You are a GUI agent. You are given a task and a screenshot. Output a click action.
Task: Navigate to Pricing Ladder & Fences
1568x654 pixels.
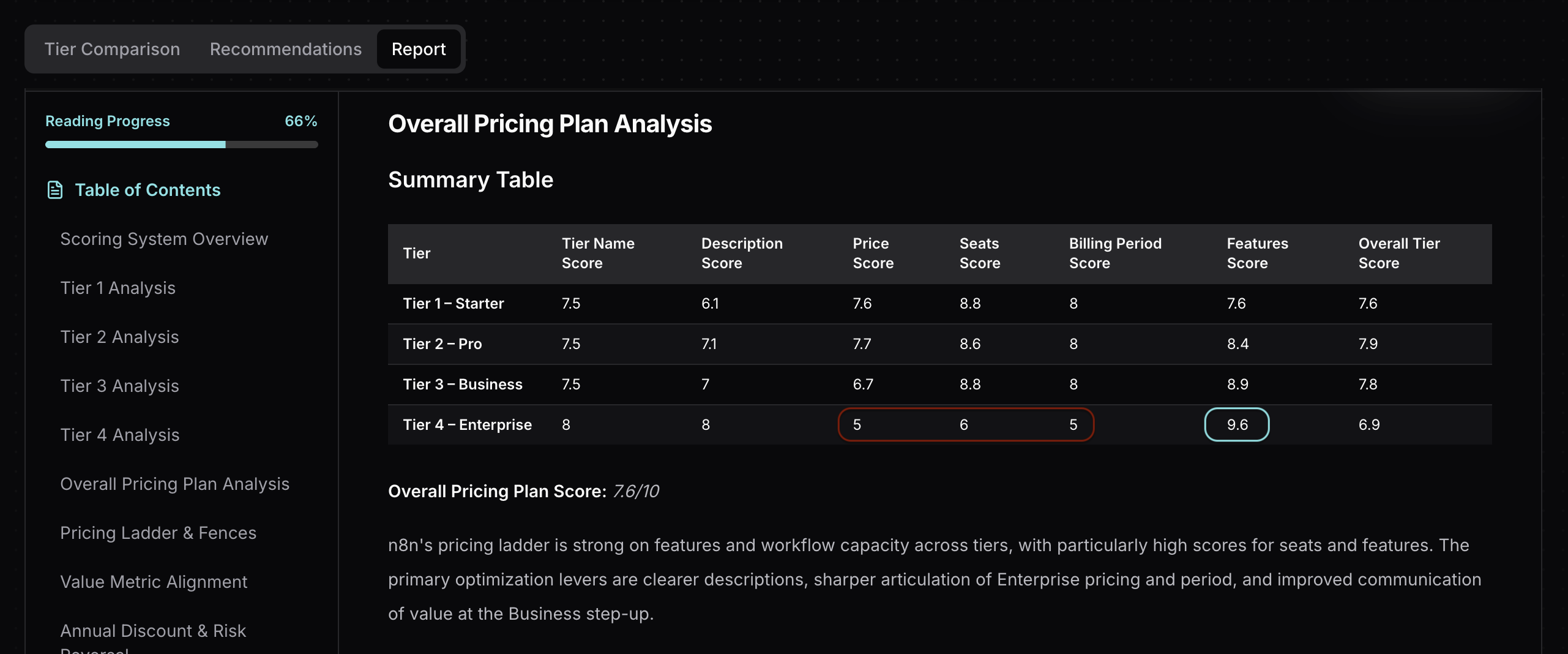(x=159, y=533)
